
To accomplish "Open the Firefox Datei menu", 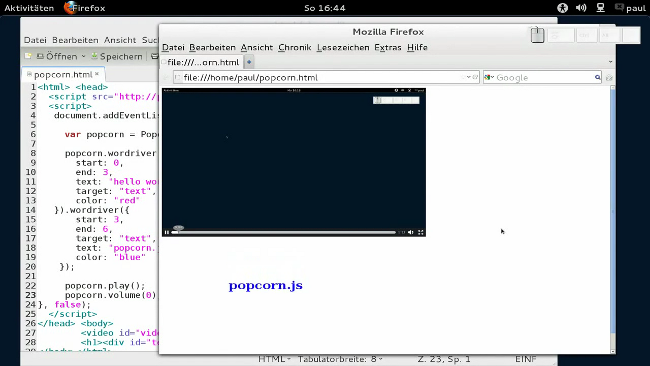I will pyautogui.click(x=173, y=48).
